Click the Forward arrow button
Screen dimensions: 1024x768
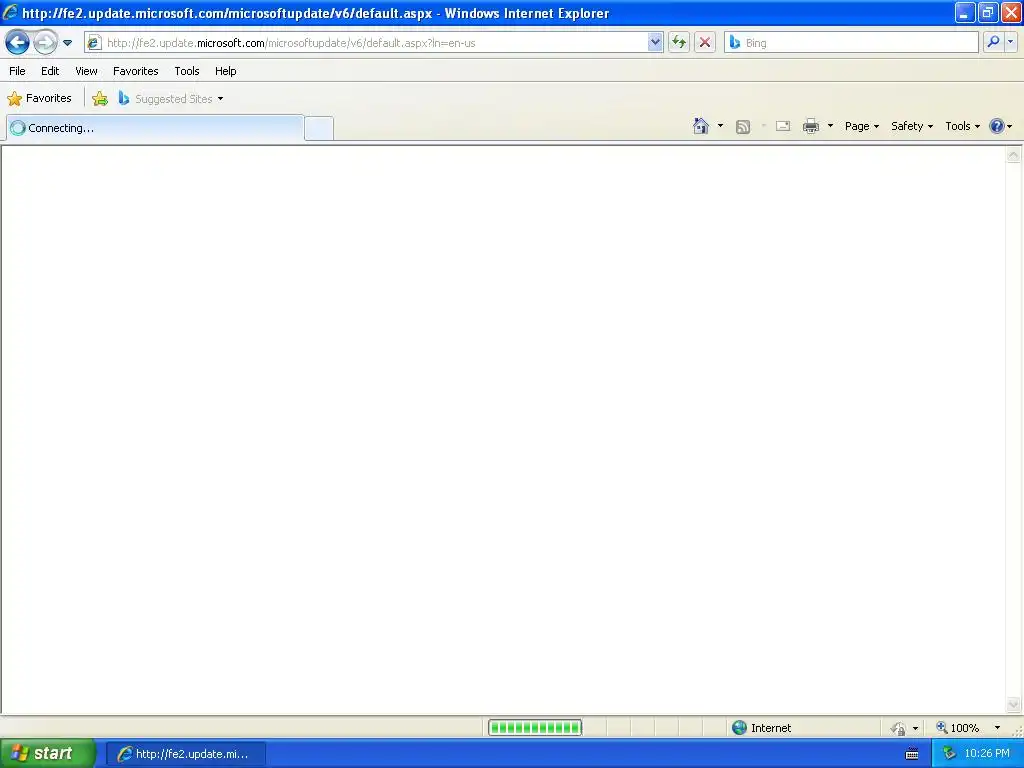[45, 43]
